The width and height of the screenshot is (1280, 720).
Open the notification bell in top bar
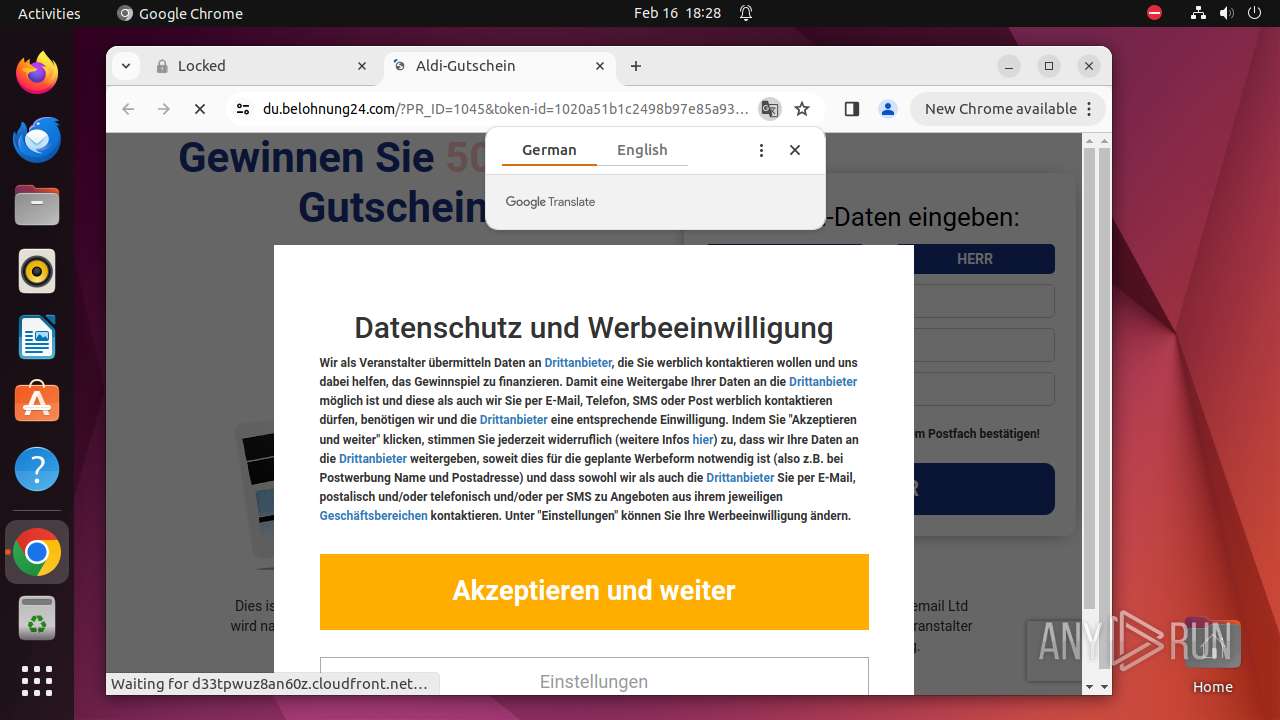pyautogui.click(x=746, y=13)
